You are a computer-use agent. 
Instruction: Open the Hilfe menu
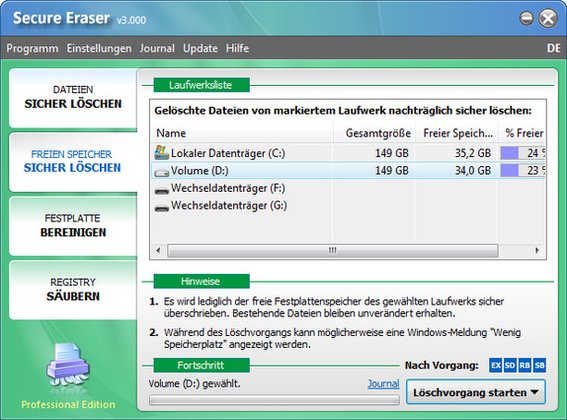coord(237,48)
